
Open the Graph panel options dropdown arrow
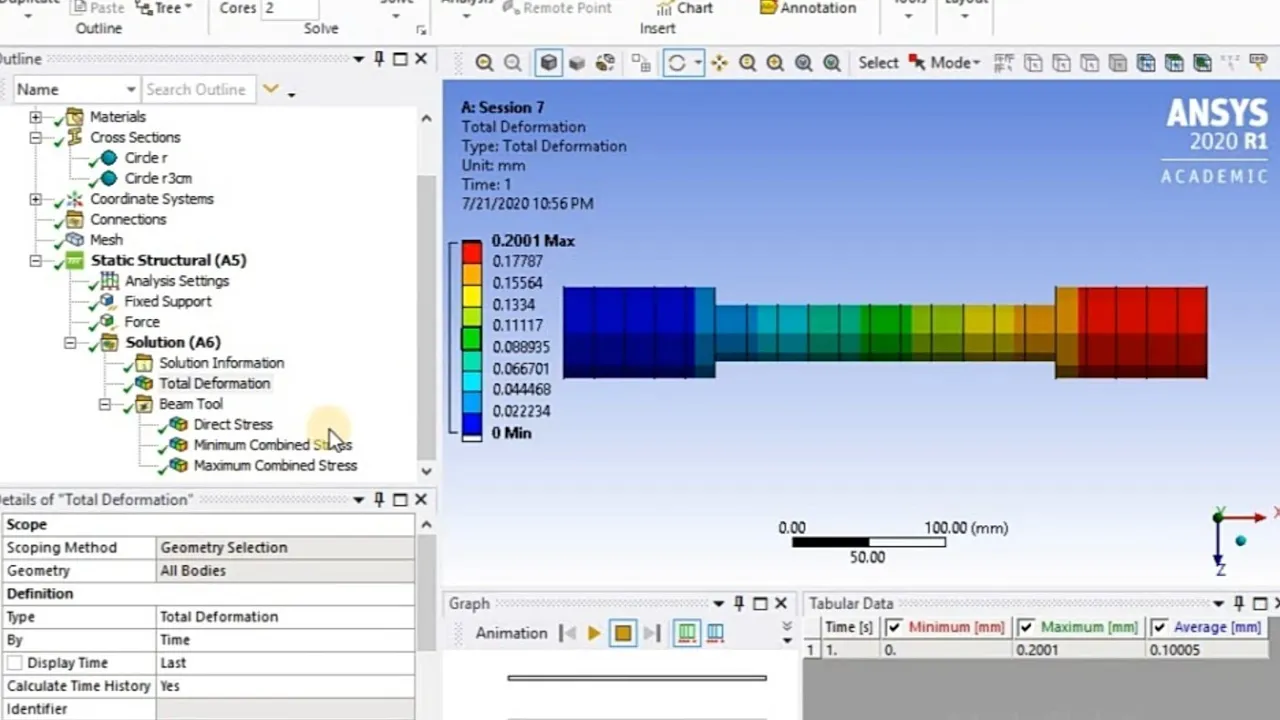coord(718,603)
